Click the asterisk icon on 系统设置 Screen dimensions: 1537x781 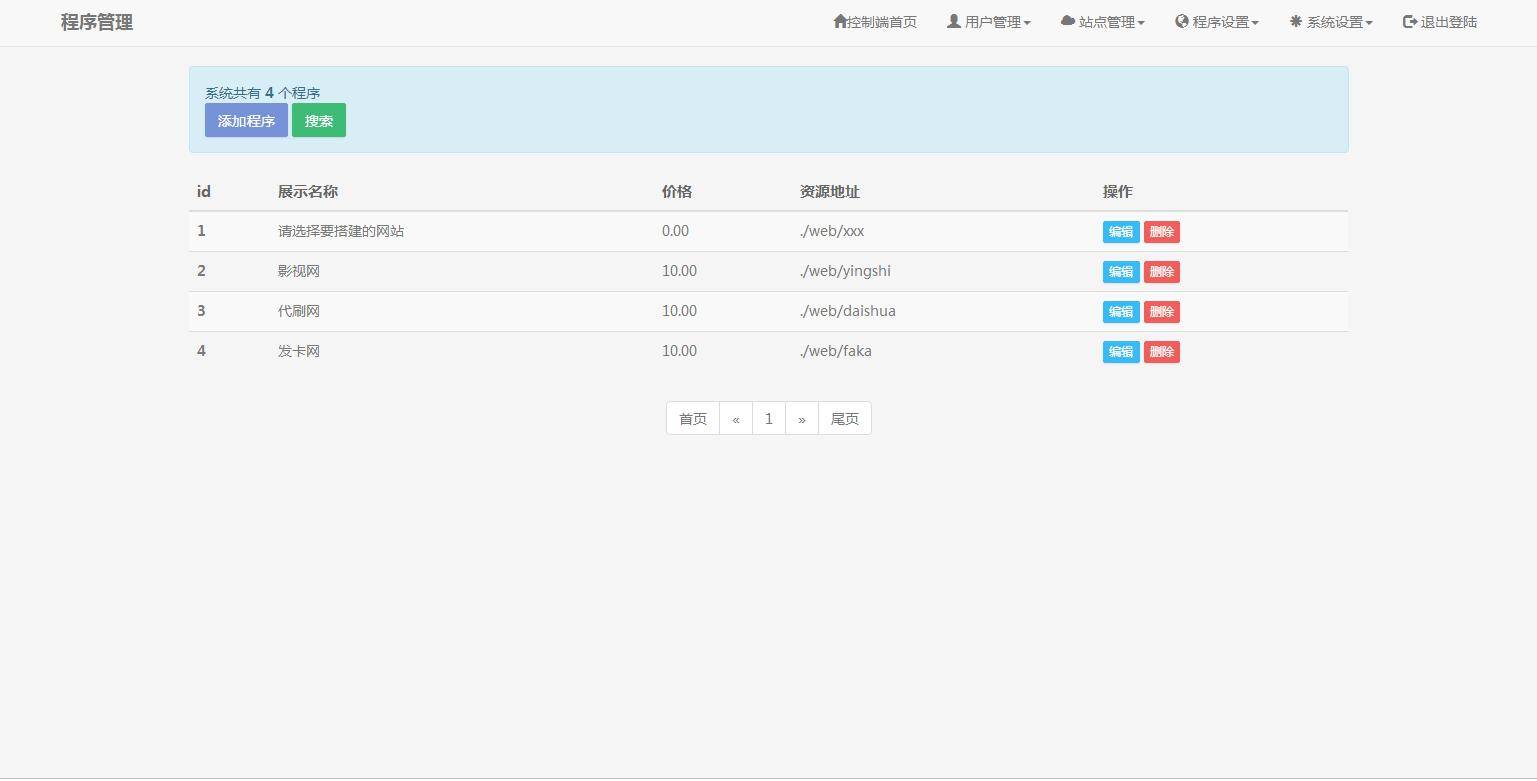[1295, 21]
